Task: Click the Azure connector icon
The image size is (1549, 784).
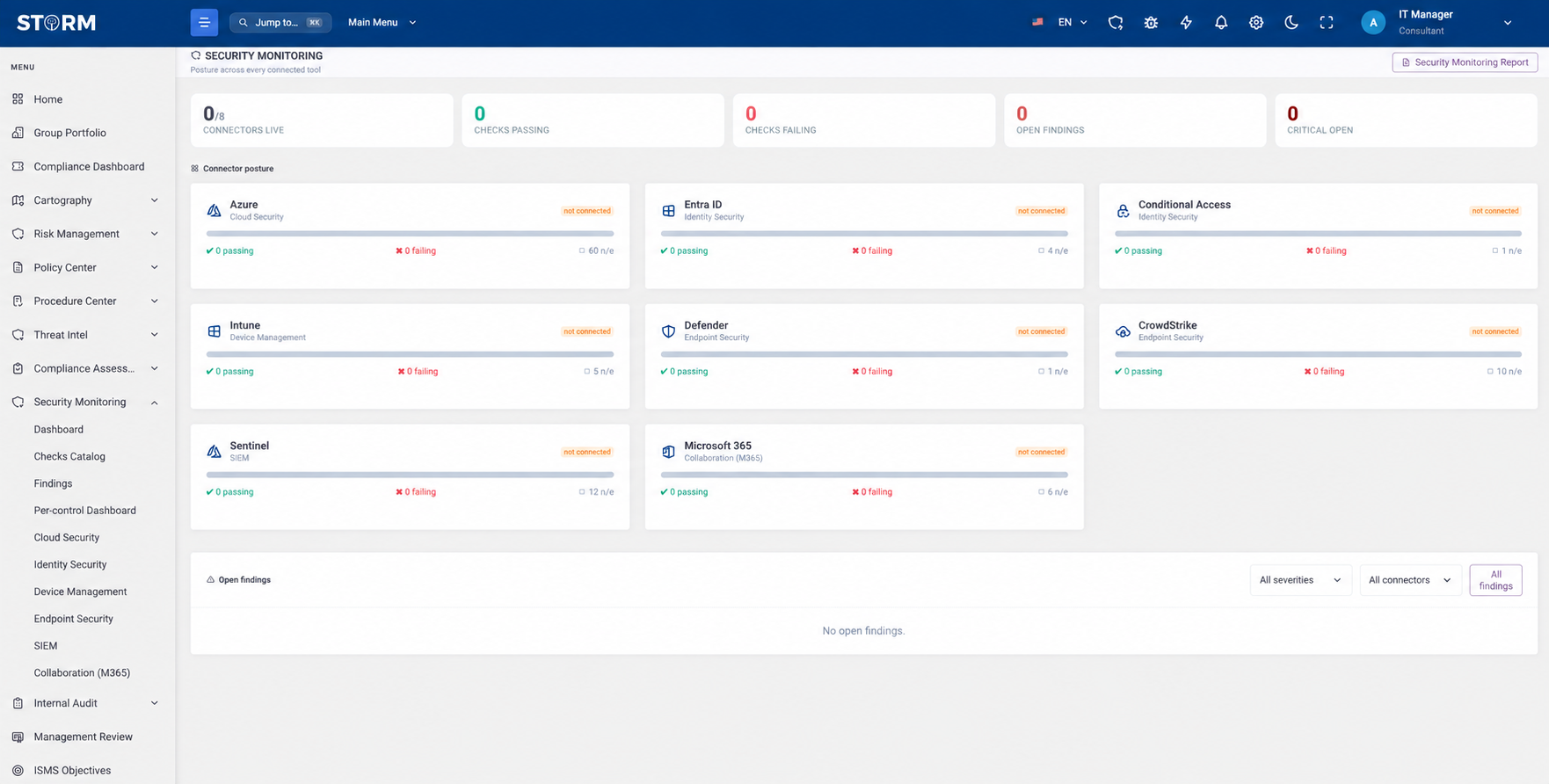Action: [x=214, y=210]
